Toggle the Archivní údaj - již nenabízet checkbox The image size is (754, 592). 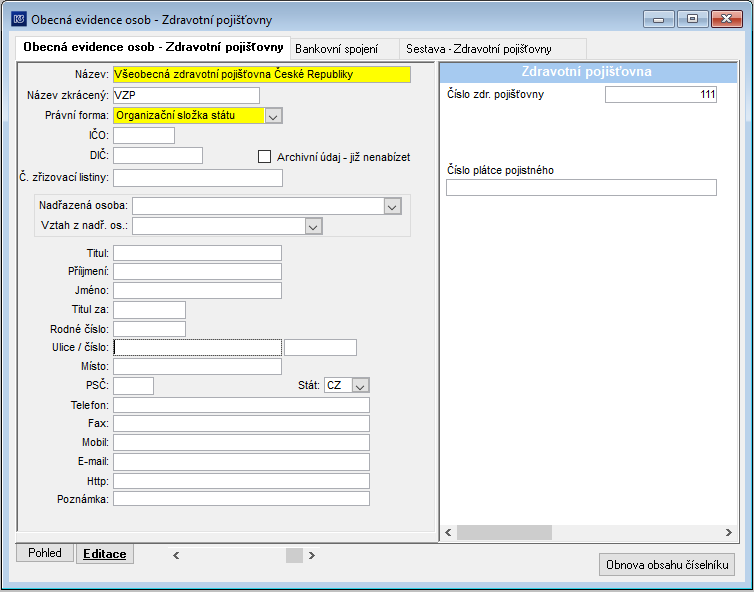pos(264,157)
